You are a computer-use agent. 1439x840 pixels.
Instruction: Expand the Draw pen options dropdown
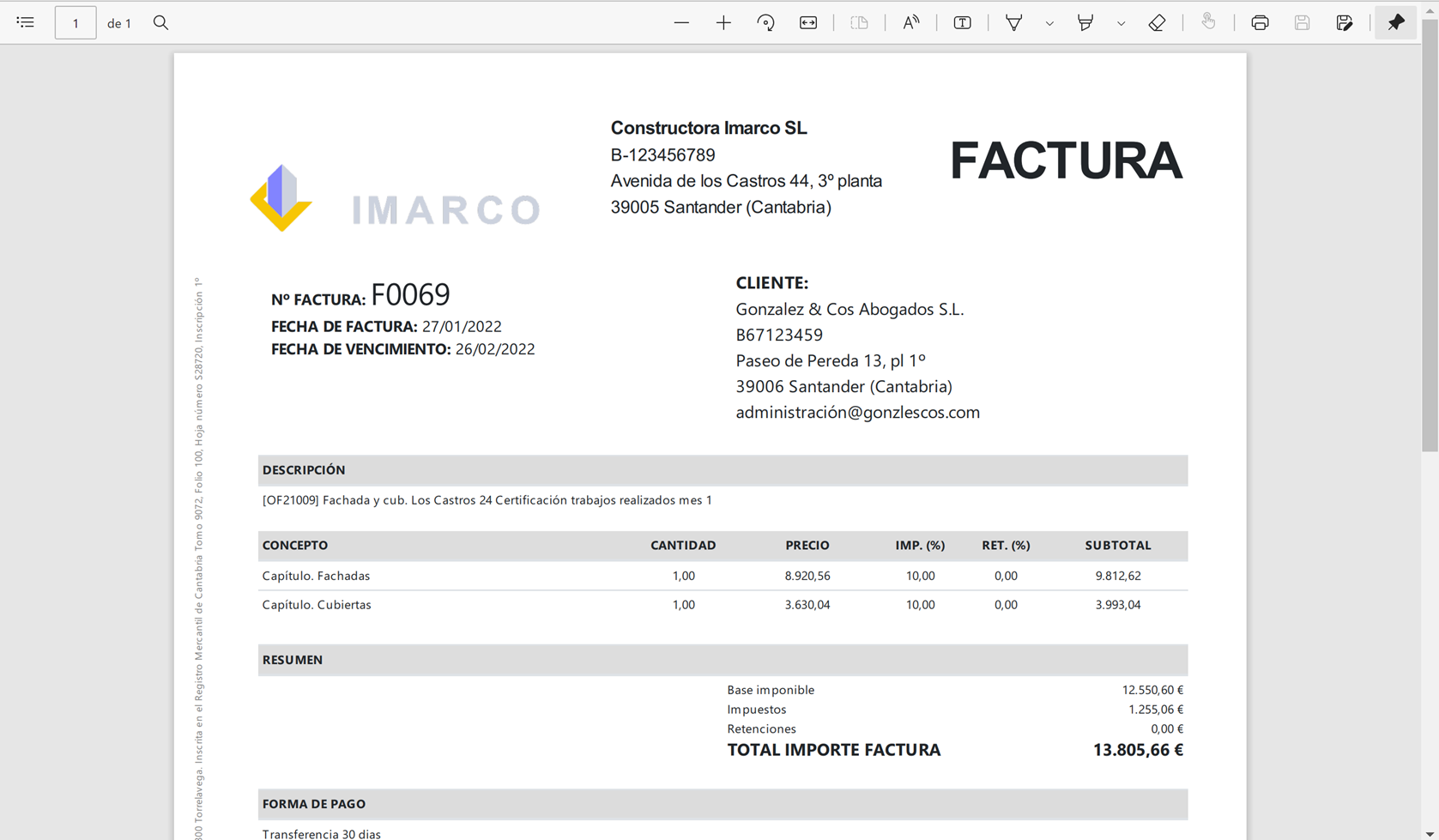(1049, 23)
